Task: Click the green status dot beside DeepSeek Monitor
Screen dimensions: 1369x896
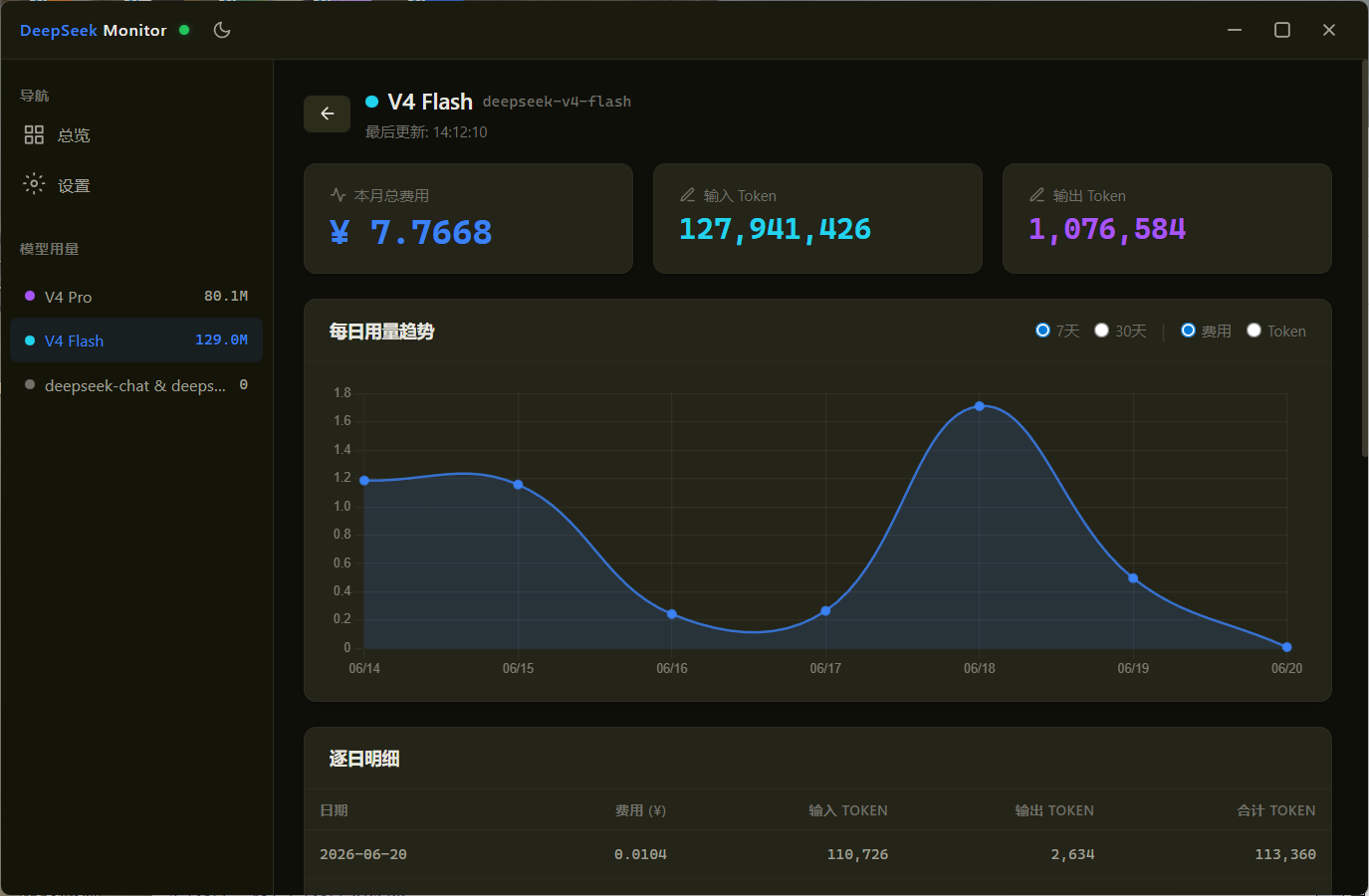Action: pos(184,30)
